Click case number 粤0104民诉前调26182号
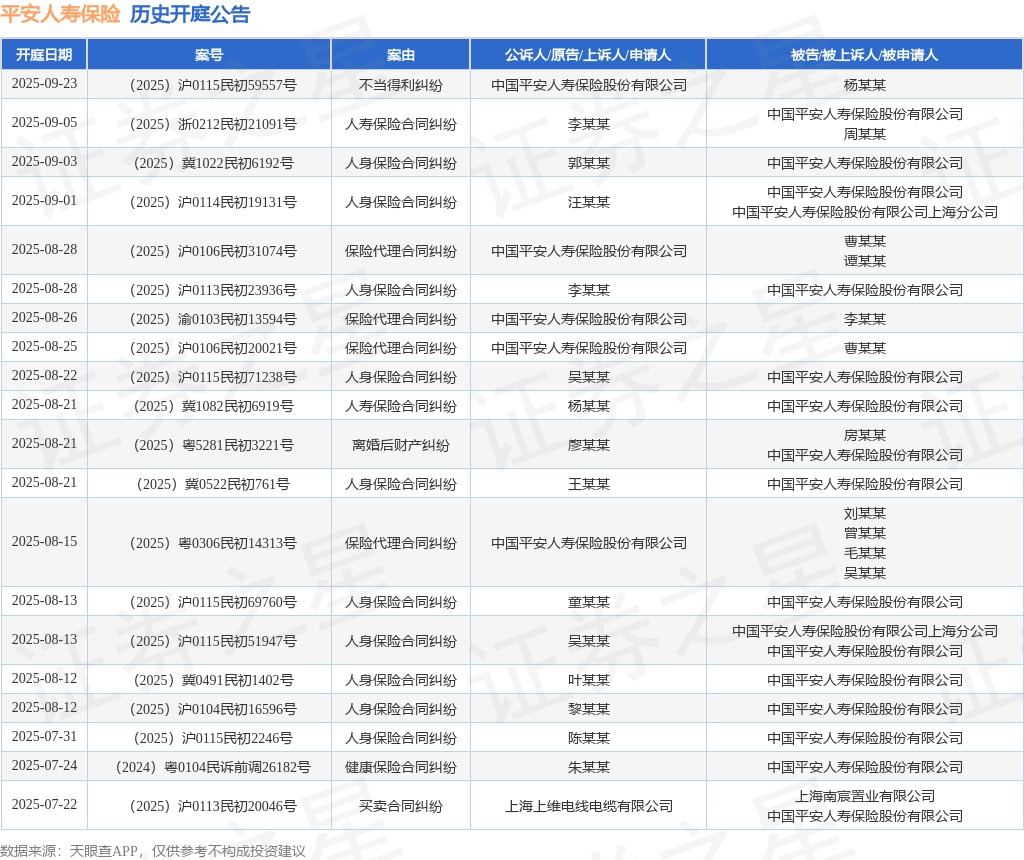 tap(213, 767)
